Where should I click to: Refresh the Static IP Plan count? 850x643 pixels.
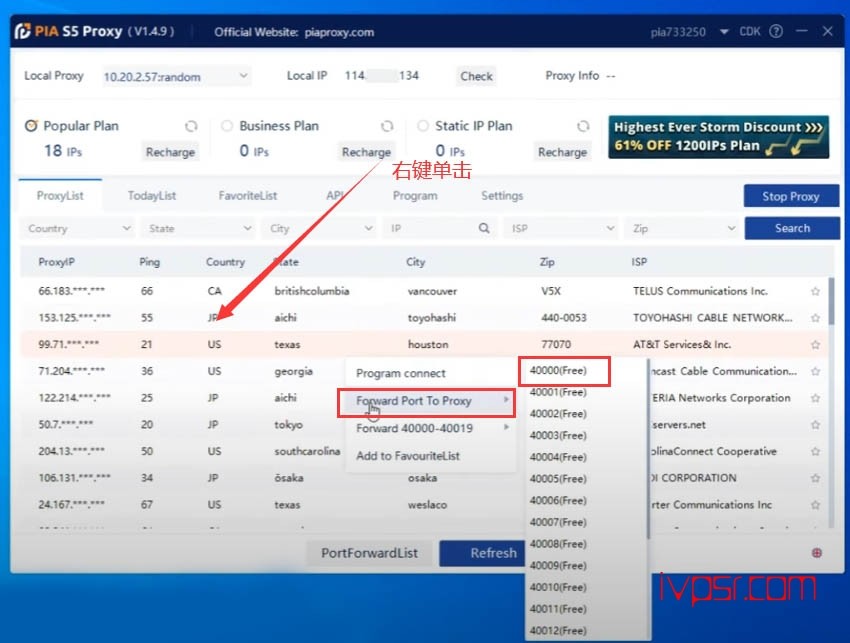(583, 126)
